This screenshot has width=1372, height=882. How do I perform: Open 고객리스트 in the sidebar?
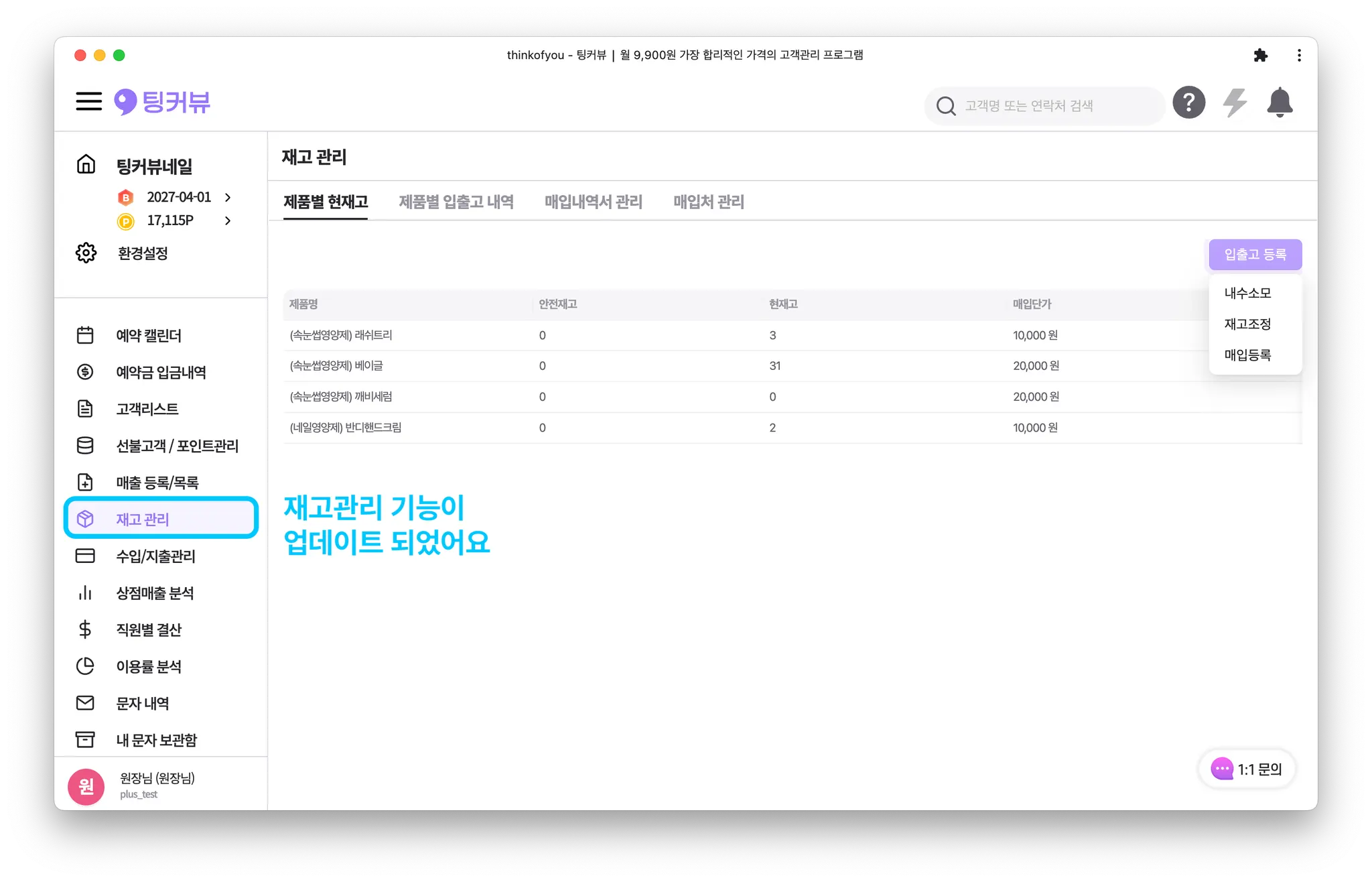point(147,409)
